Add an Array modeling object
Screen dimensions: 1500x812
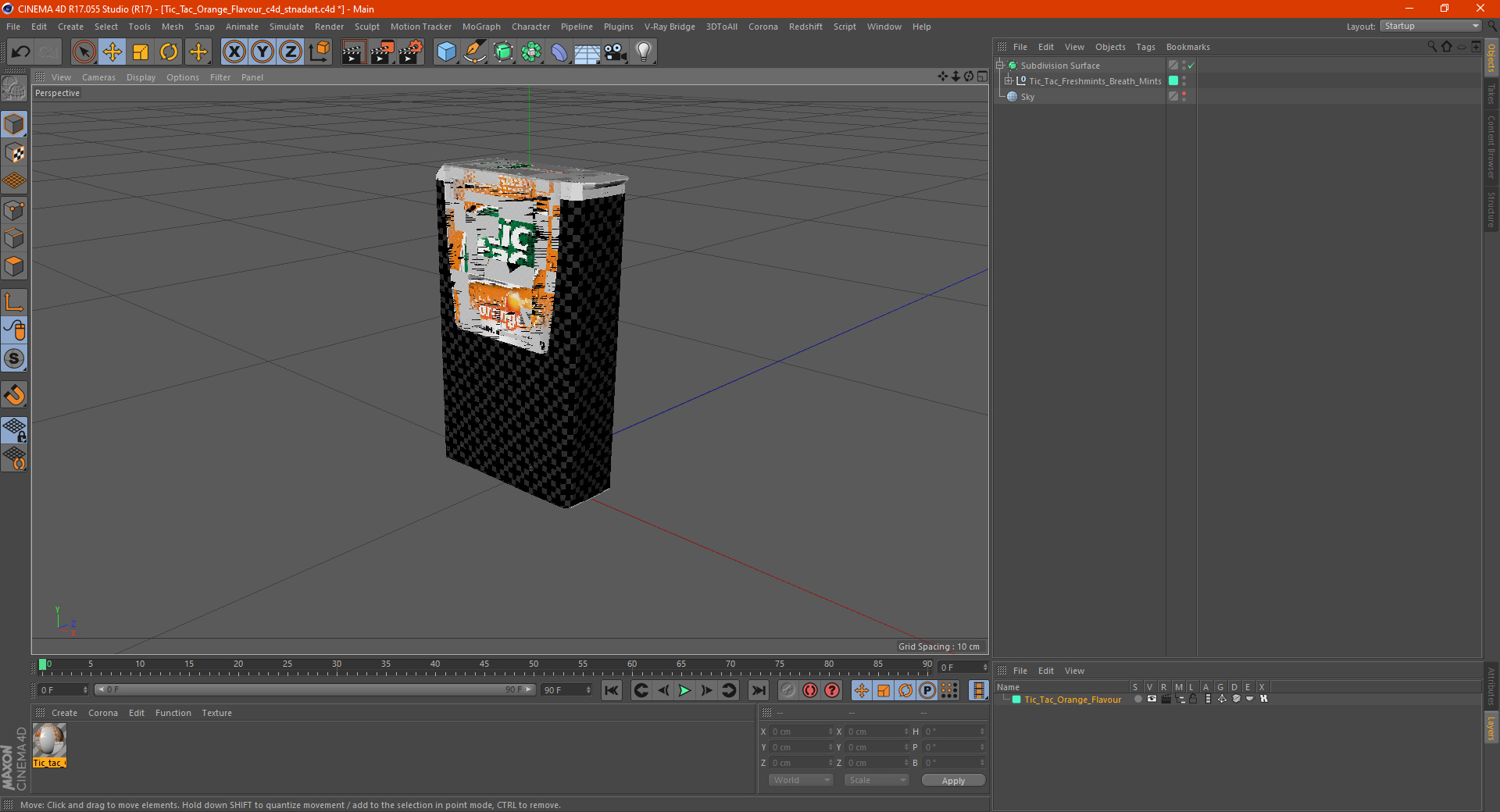531,52
